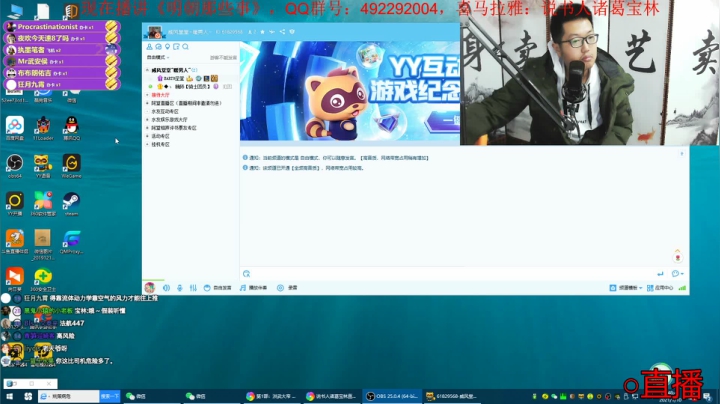The height and width of the screenshot is (404, 720).
Task: Open the user avatar in YY bottom bar
Action: 150,288
